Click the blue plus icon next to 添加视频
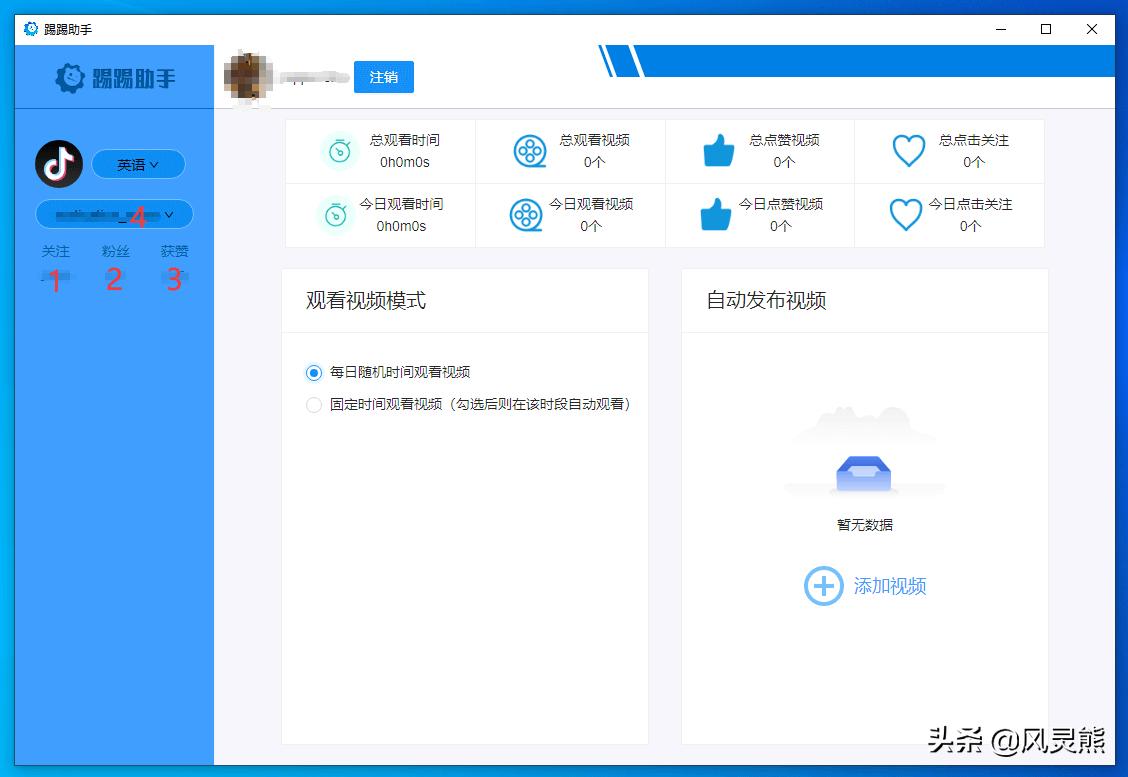This screenshot has width=1128, height=777. (823, 586)
